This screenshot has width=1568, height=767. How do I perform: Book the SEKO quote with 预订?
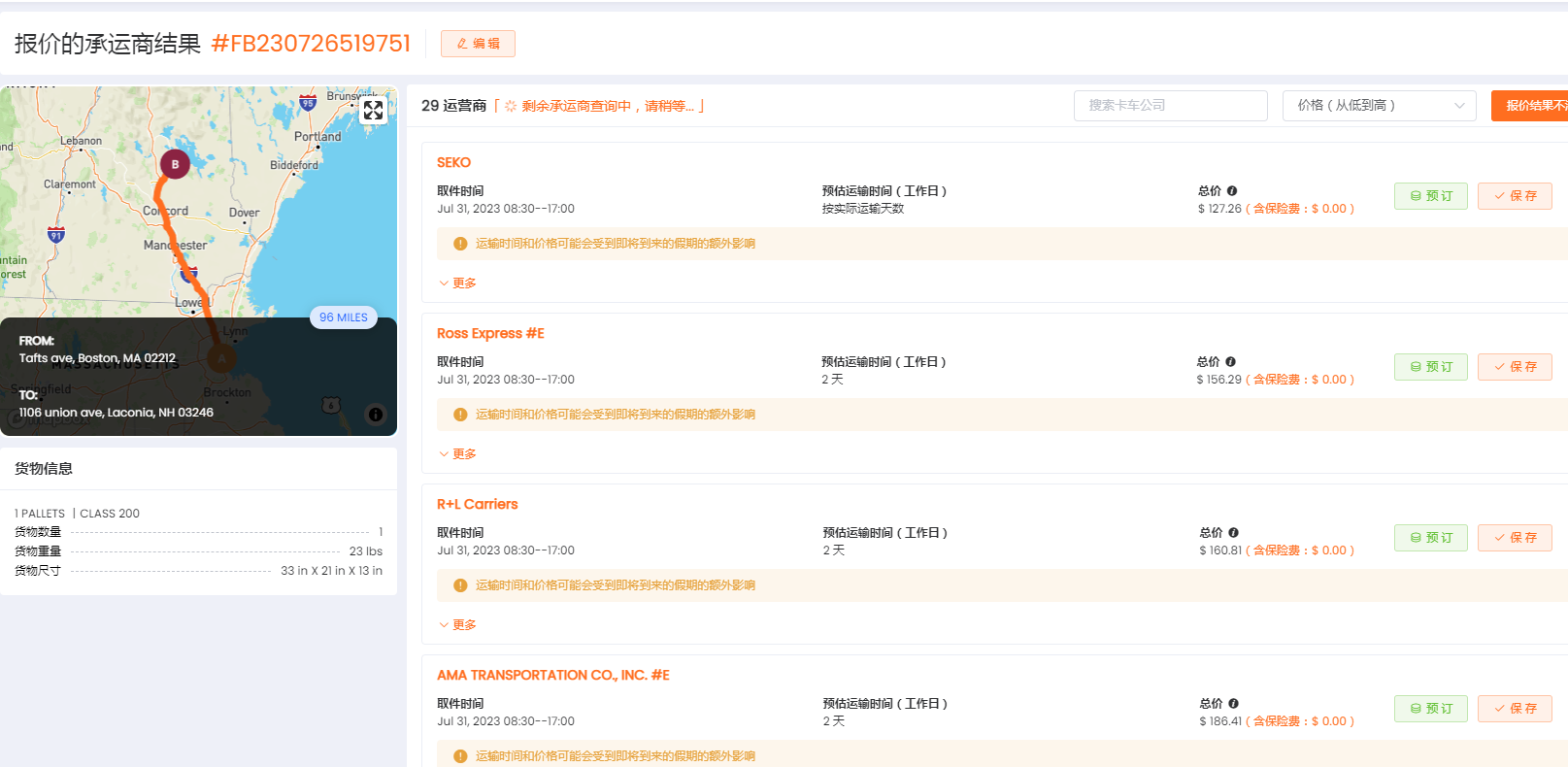tap(1430, 196)
